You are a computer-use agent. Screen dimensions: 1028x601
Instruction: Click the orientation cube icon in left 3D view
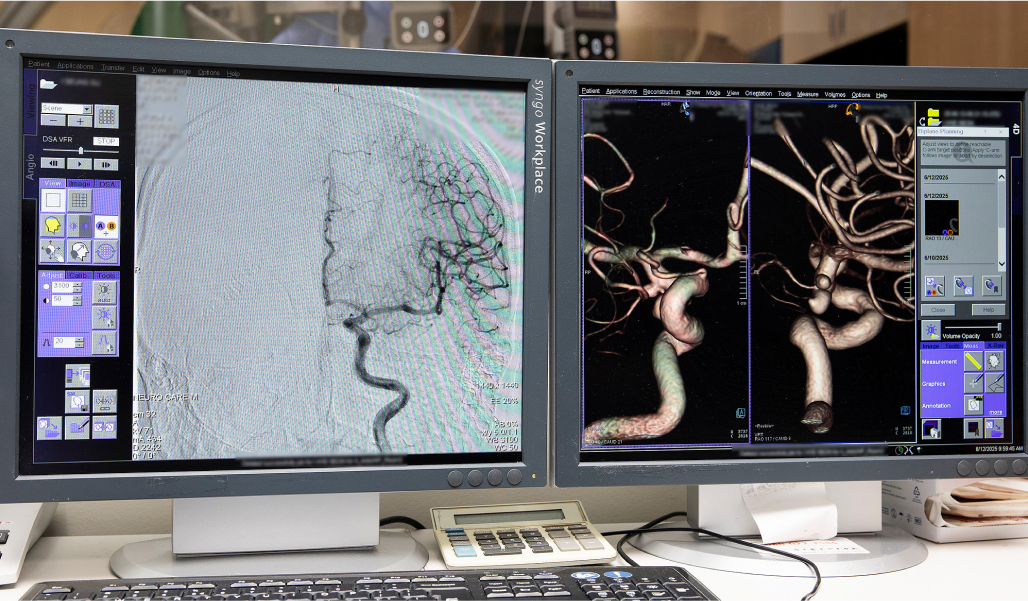click(741, 412)
